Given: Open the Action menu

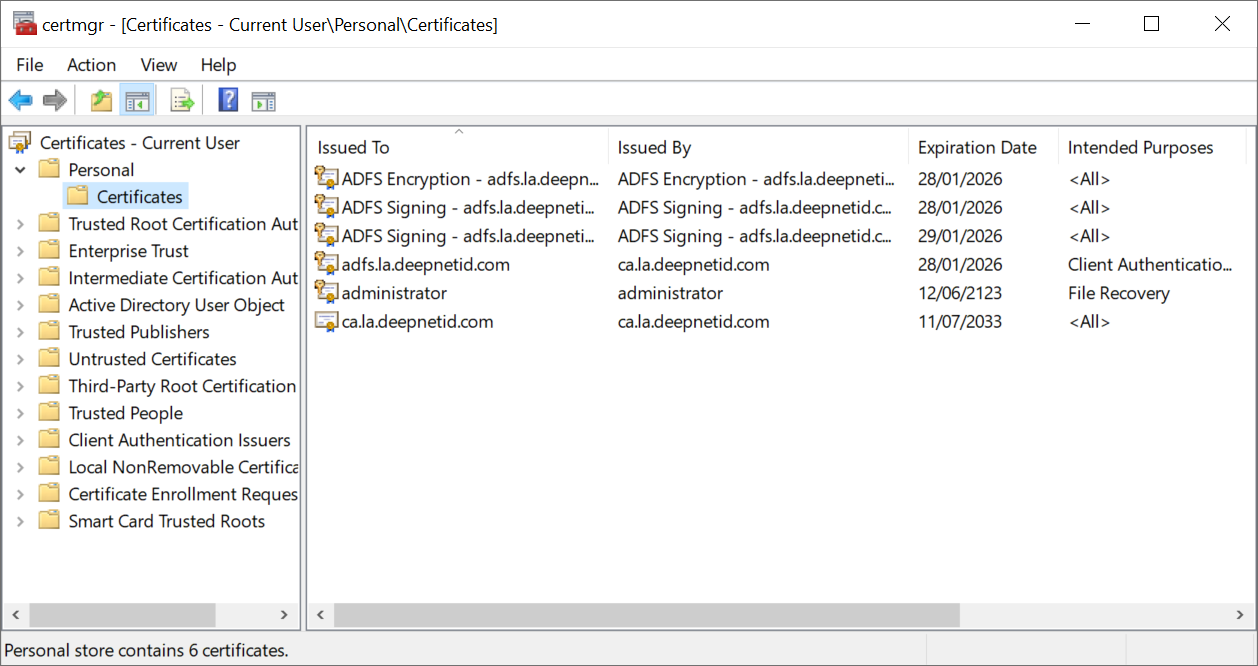Looking at the screenshot, I should tap(91, 65).
